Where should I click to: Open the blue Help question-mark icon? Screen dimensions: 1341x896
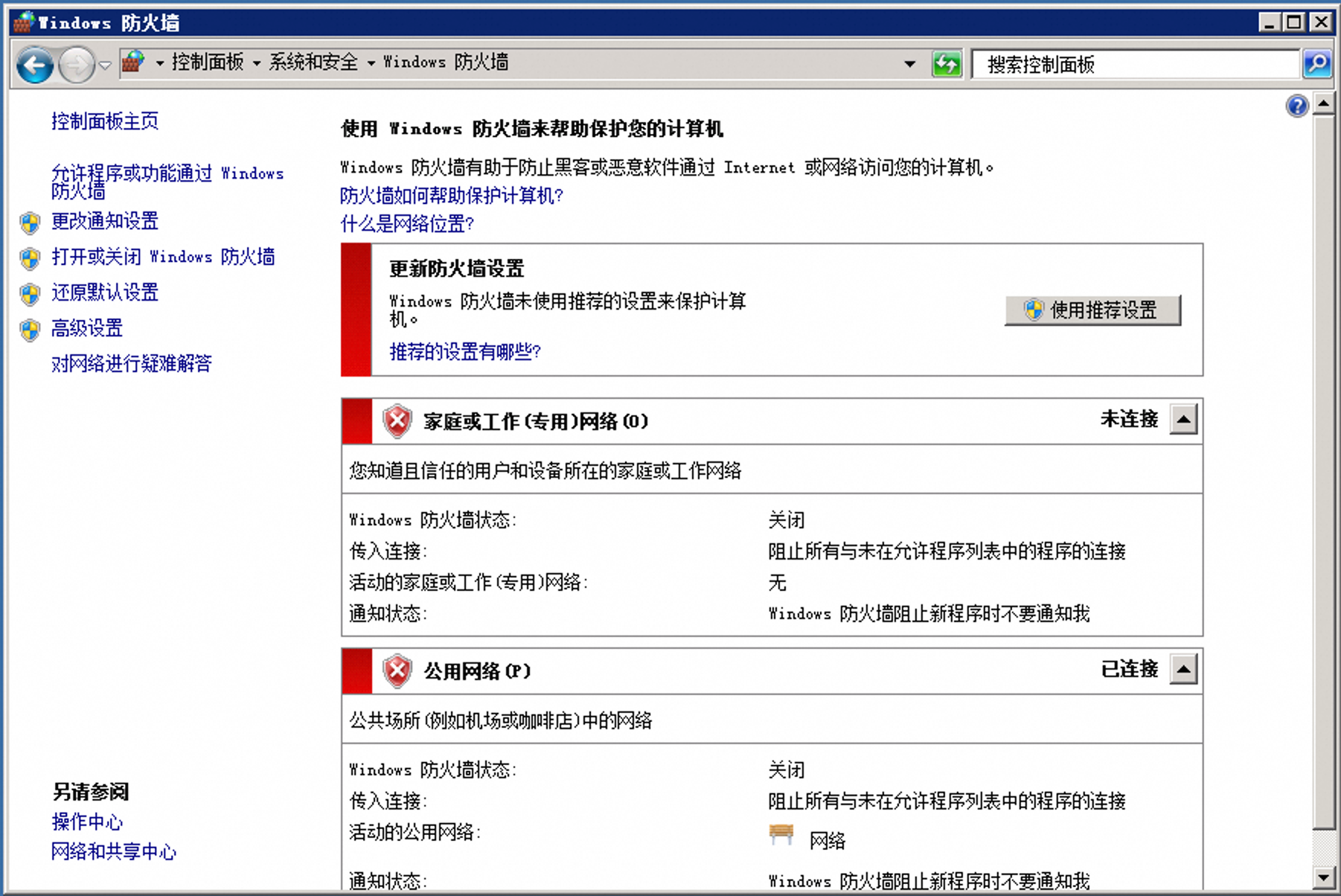point(1297,106)
